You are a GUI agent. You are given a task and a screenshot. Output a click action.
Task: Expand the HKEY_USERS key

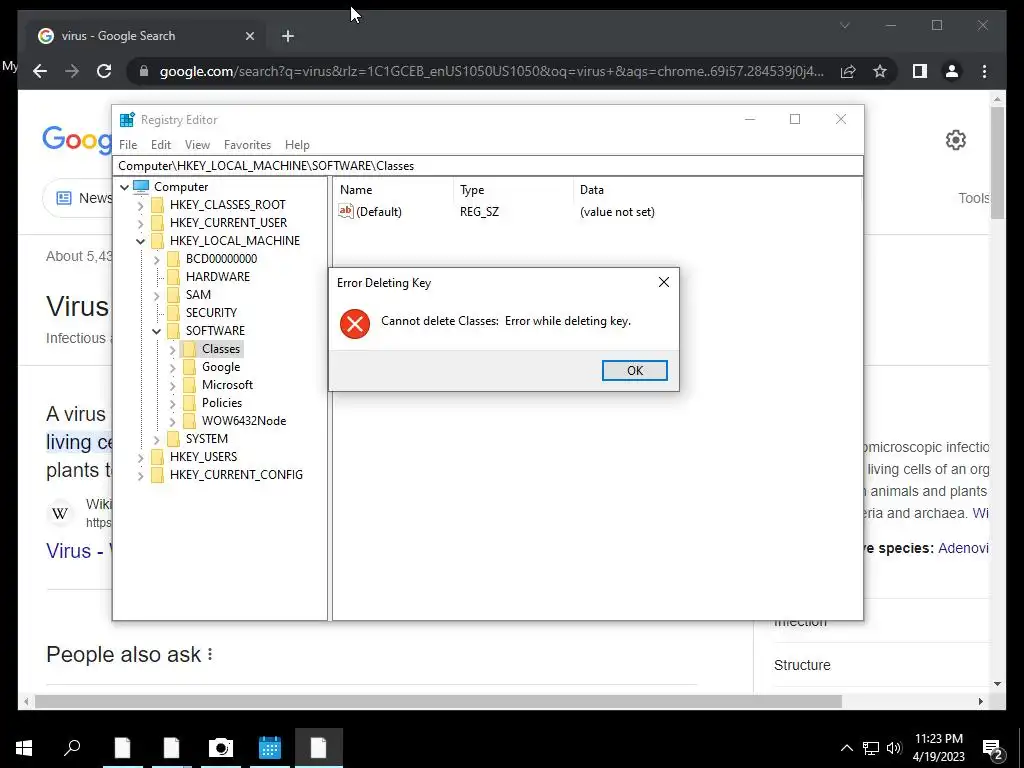tap(140, 457)
